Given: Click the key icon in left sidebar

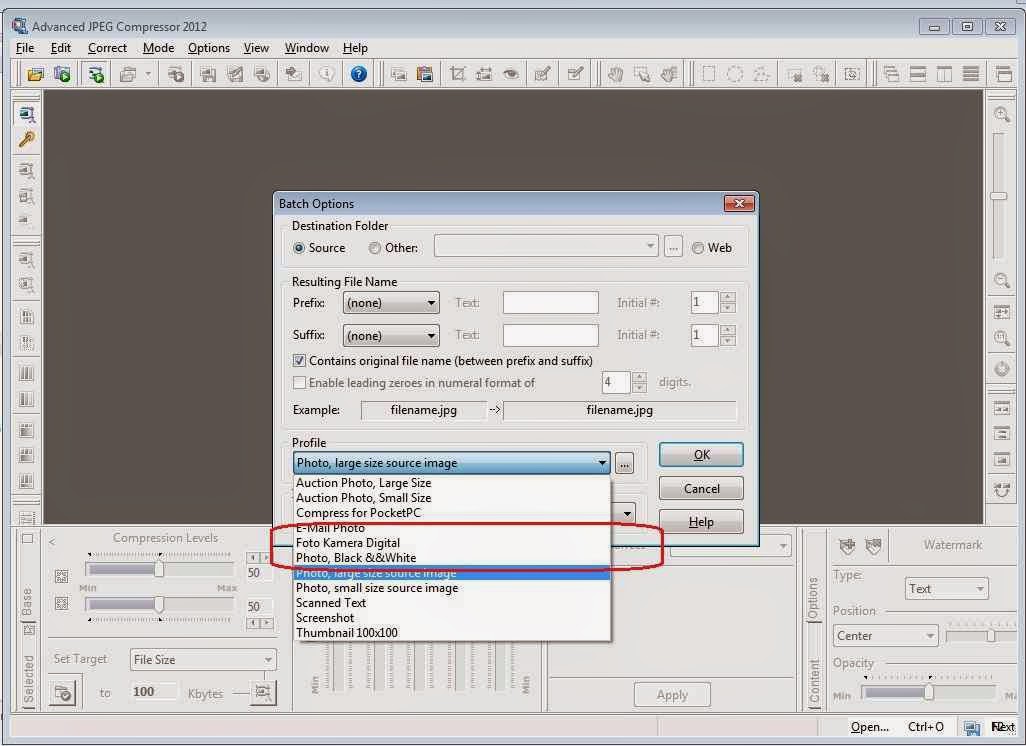Looking at the screenshot, I should point(27,139).
